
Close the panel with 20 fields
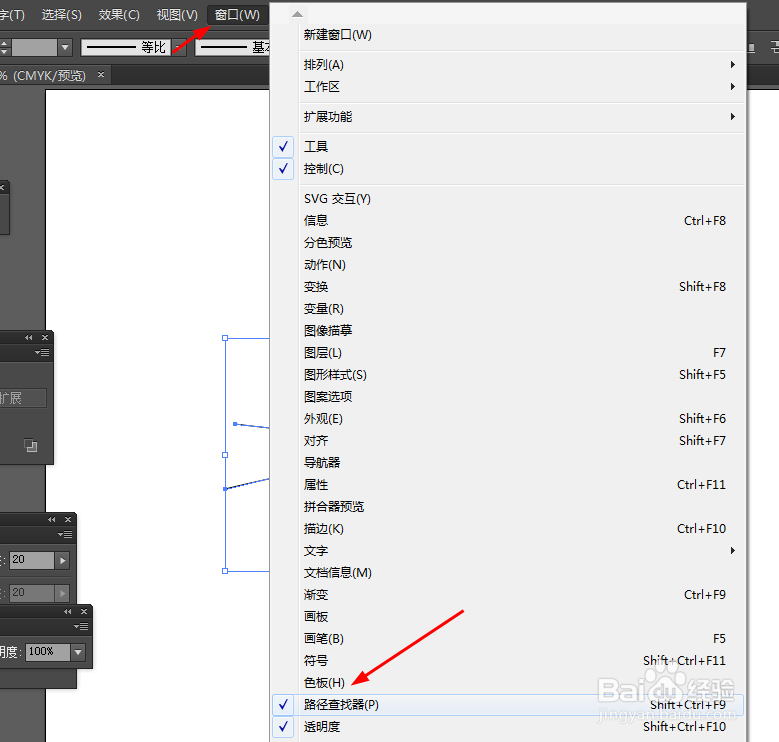(x=68, y=519)
